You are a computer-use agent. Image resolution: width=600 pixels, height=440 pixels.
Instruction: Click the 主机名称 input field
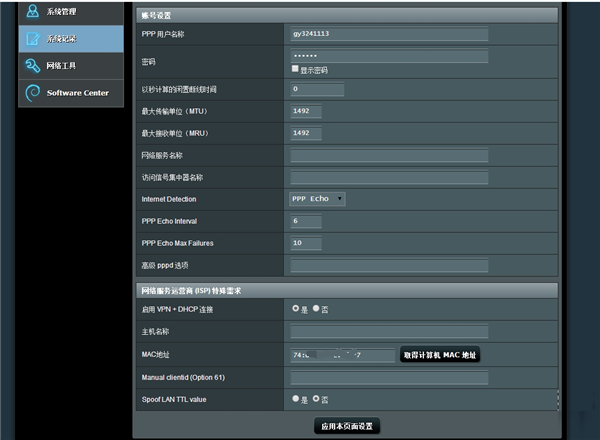pos(389,332)
